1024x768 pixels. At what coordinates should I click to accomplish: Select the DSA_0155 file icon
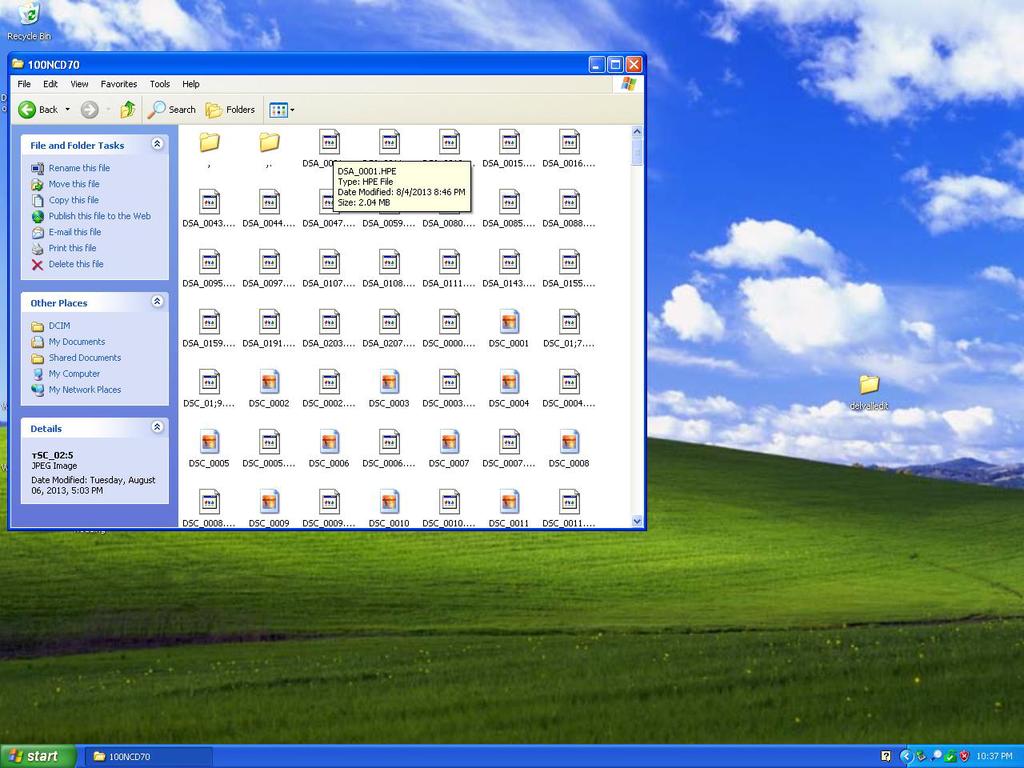[x=569, y=262]
